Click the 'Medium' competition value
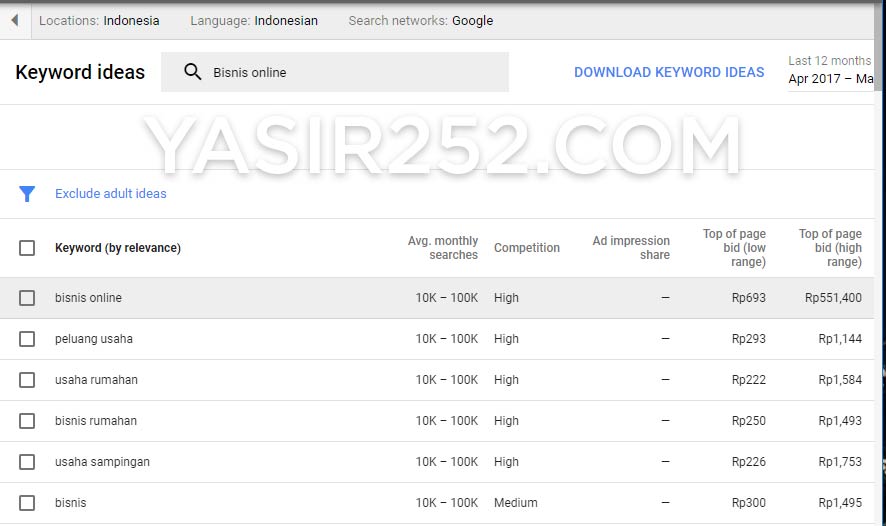The width and height of the screenshot is (886, 526). pyautogui.click(x=515, y=503)
